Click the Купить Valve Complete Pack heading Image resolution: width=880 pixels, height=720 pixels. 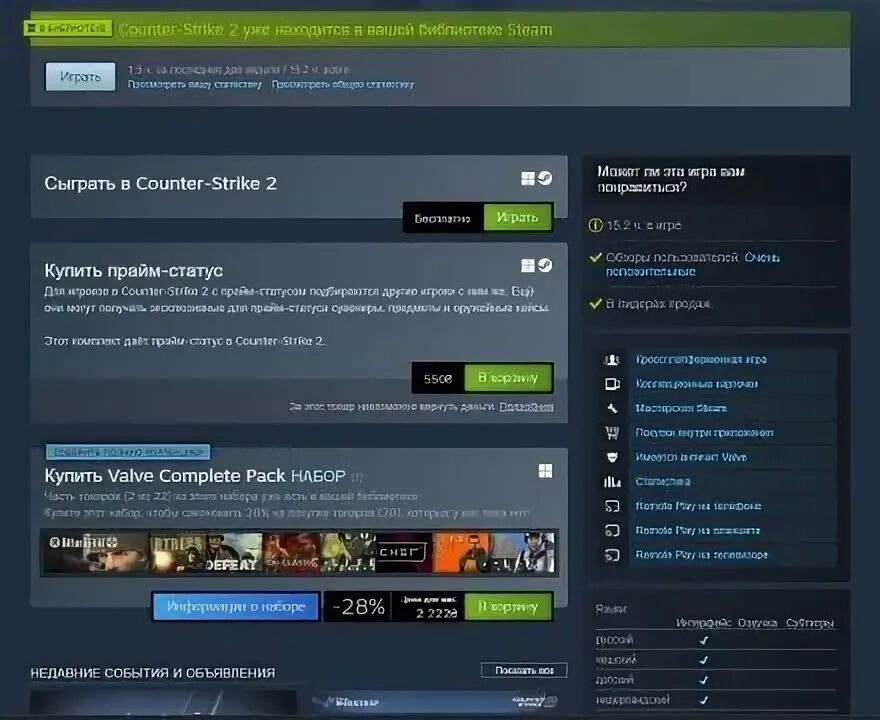(195, 476)
